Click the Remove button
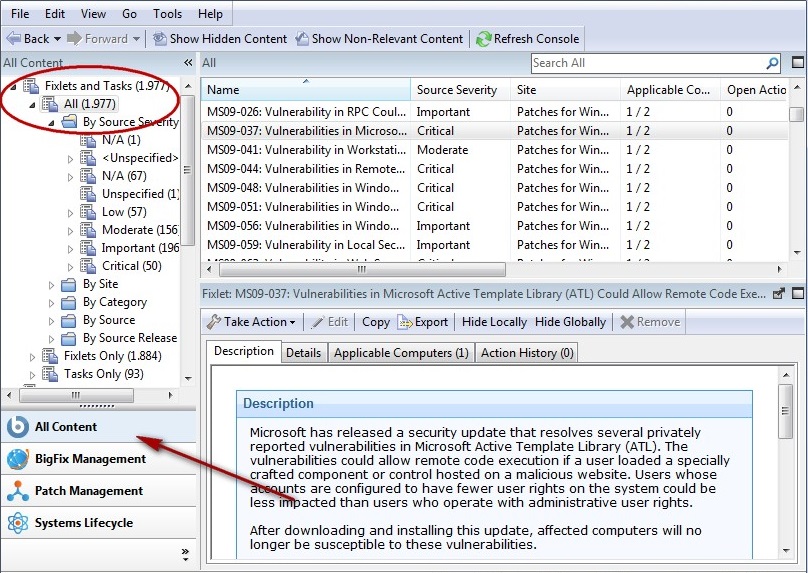 (650, 322)
